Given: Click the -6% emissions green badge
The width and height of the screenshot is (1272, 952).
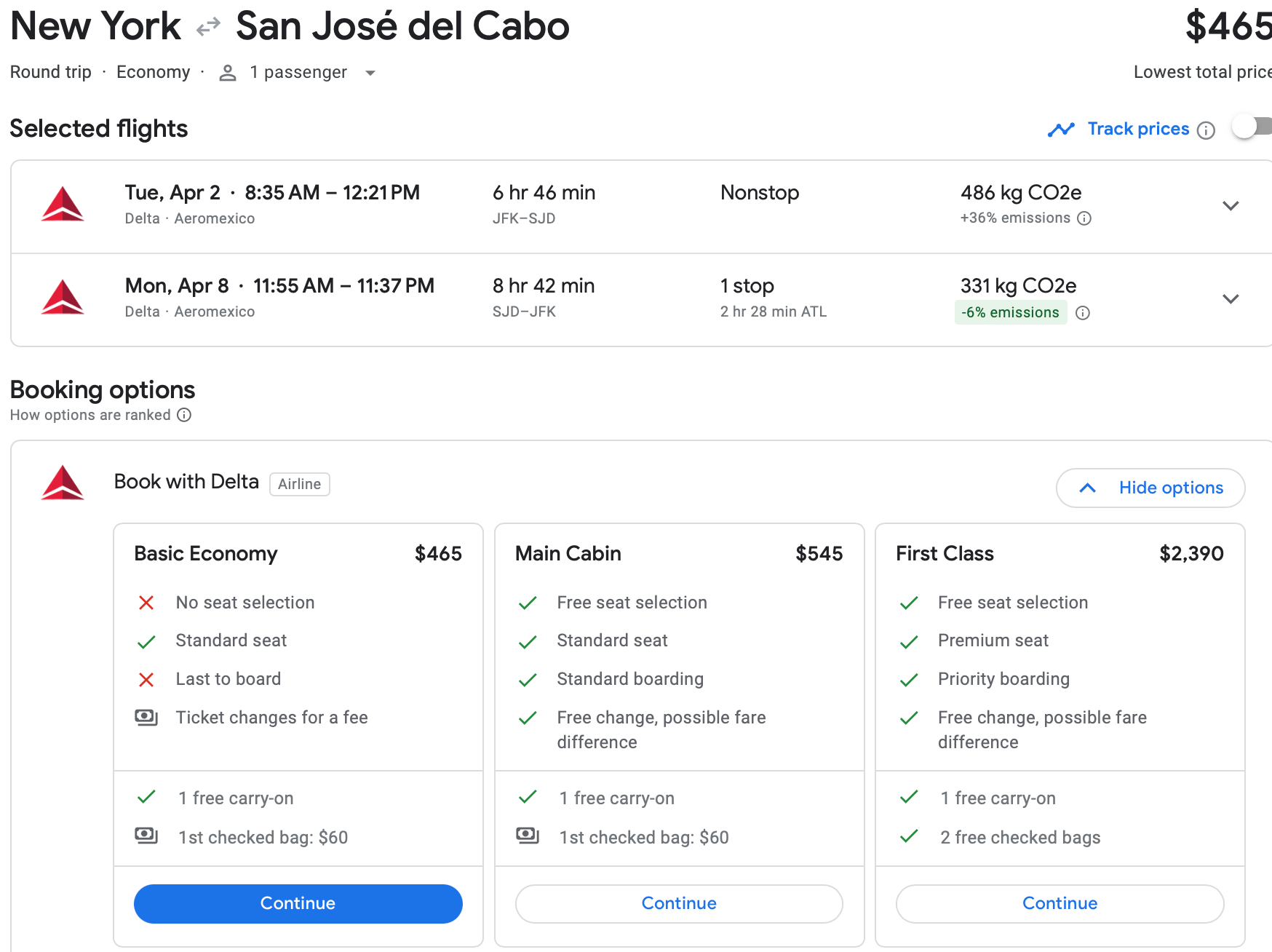Looking at the screenshot, I should [1010, 312].
